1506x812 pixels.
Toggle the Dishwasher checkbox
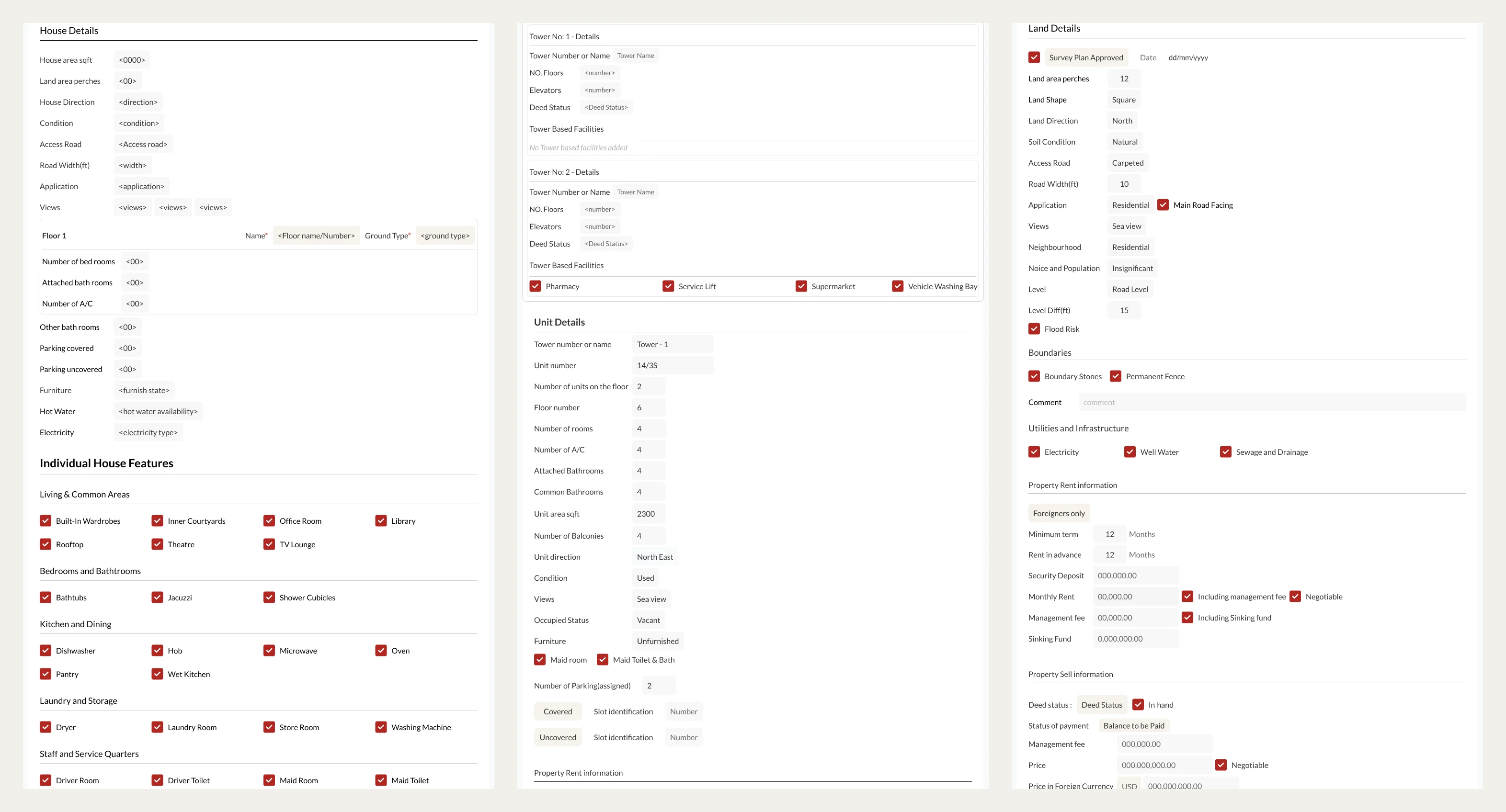(46, 651)
